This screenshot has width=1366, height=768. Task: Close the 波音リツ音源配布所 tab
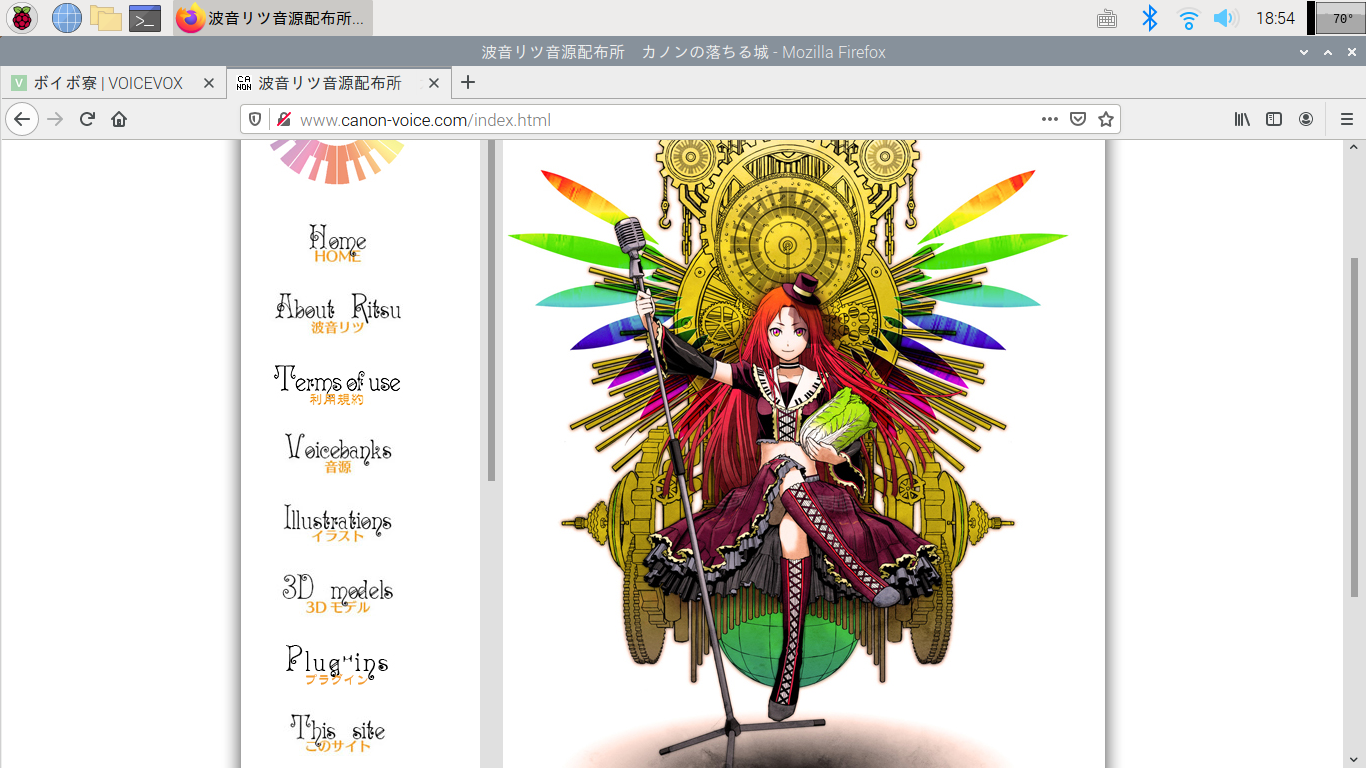(434, 83)
